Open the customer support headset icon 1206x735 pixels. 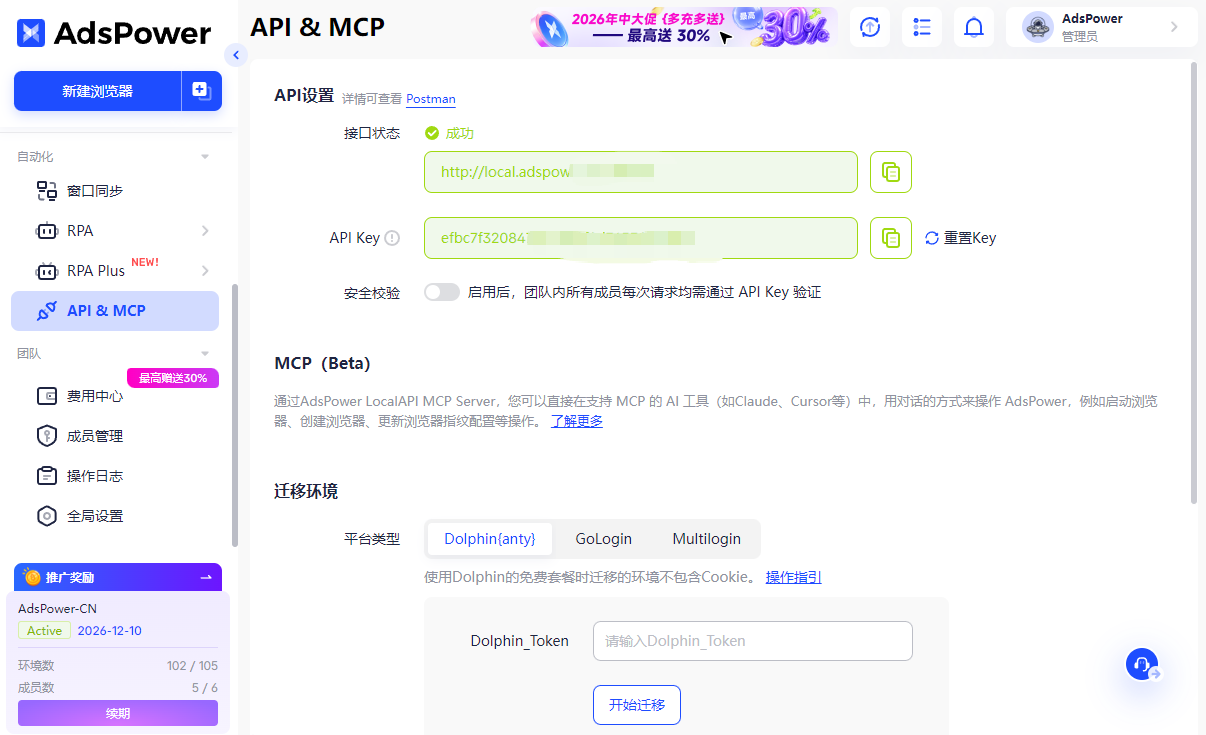1142,664
